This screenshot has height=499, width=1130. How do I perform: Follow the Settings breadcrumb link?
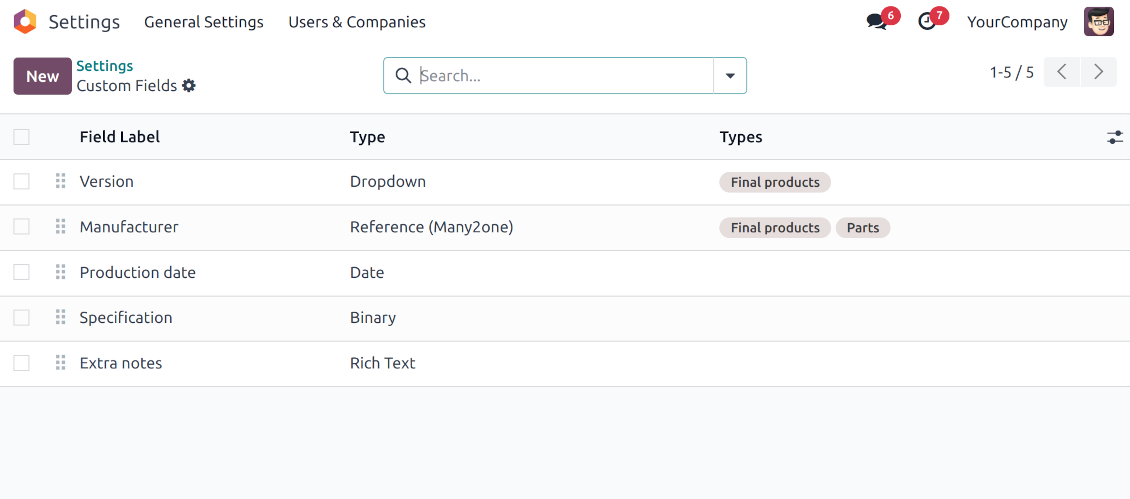click(x=104, y=66)
